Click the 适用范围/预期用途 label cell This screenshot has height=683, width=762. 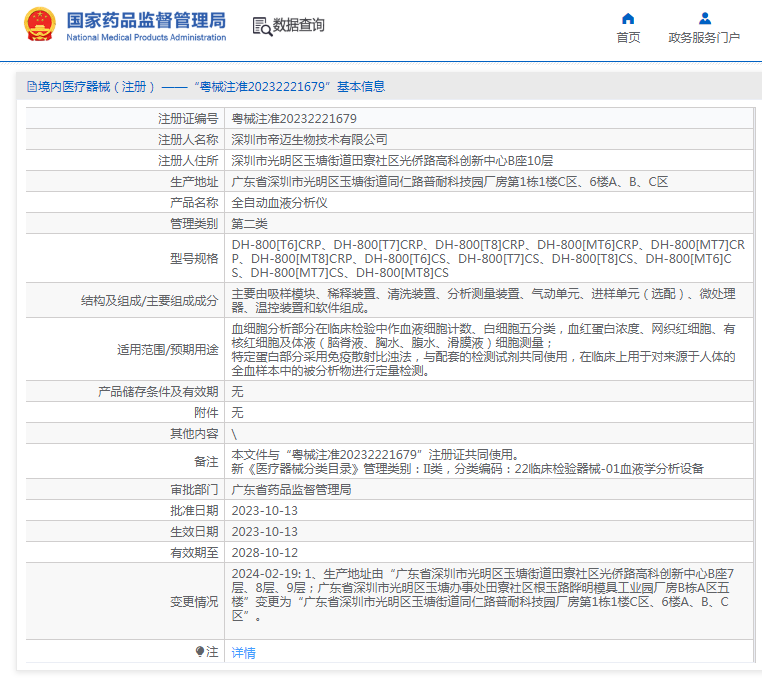pyautogui.click(x=125, y=350)
